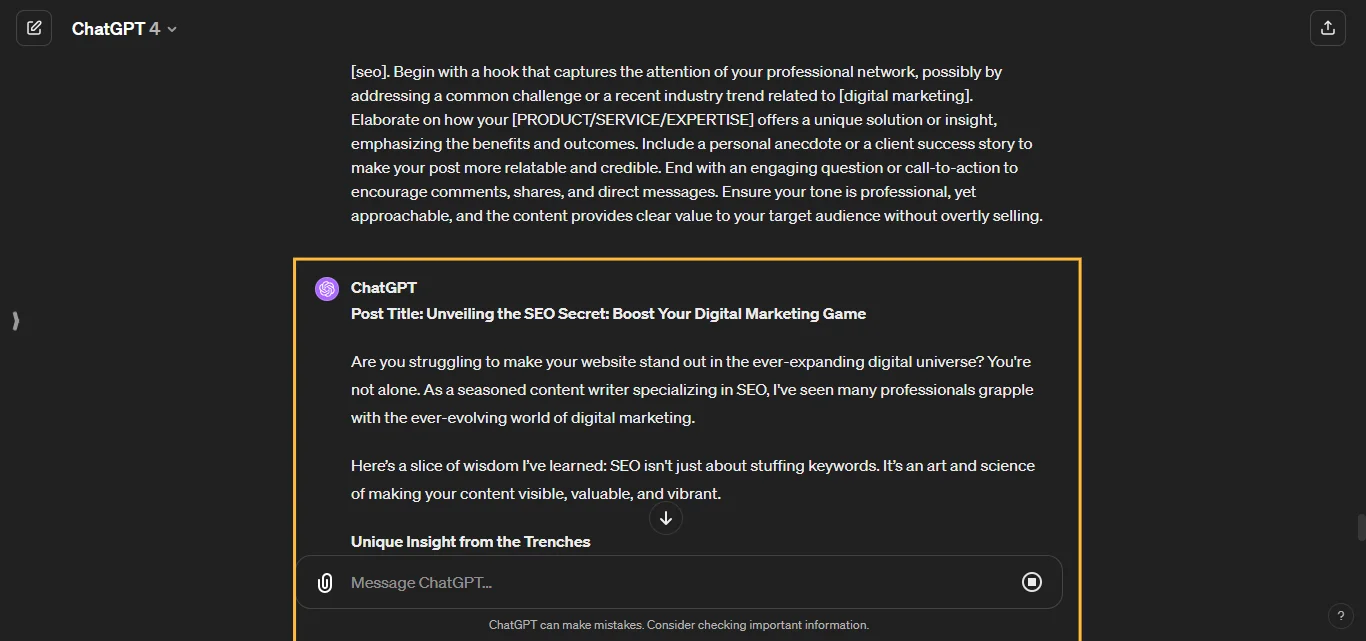Click the sidebar reveal chevron on the left edge

click(x=15, y=321)
